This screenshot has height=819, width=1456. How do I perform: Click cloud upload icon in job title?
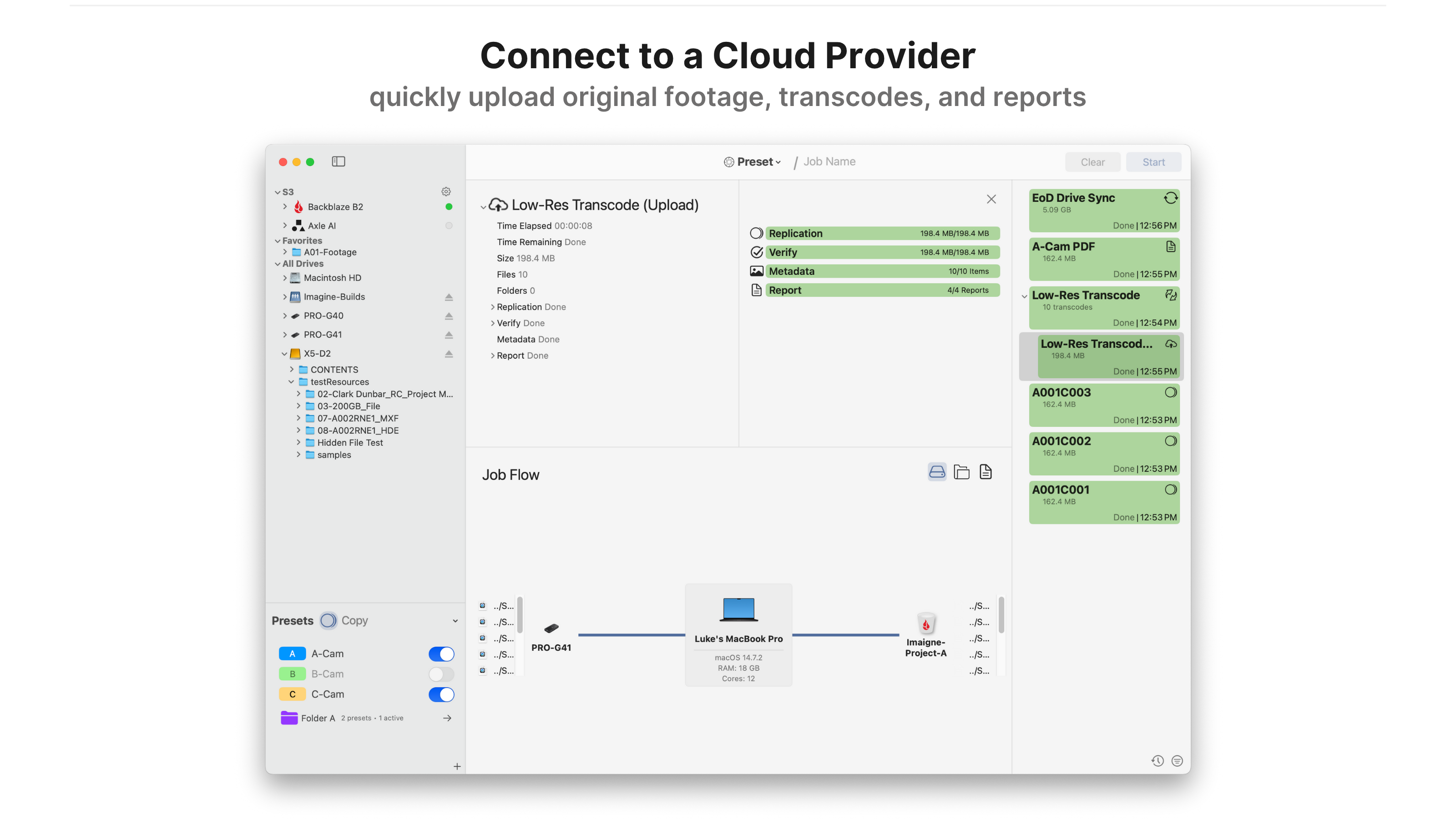498,205
